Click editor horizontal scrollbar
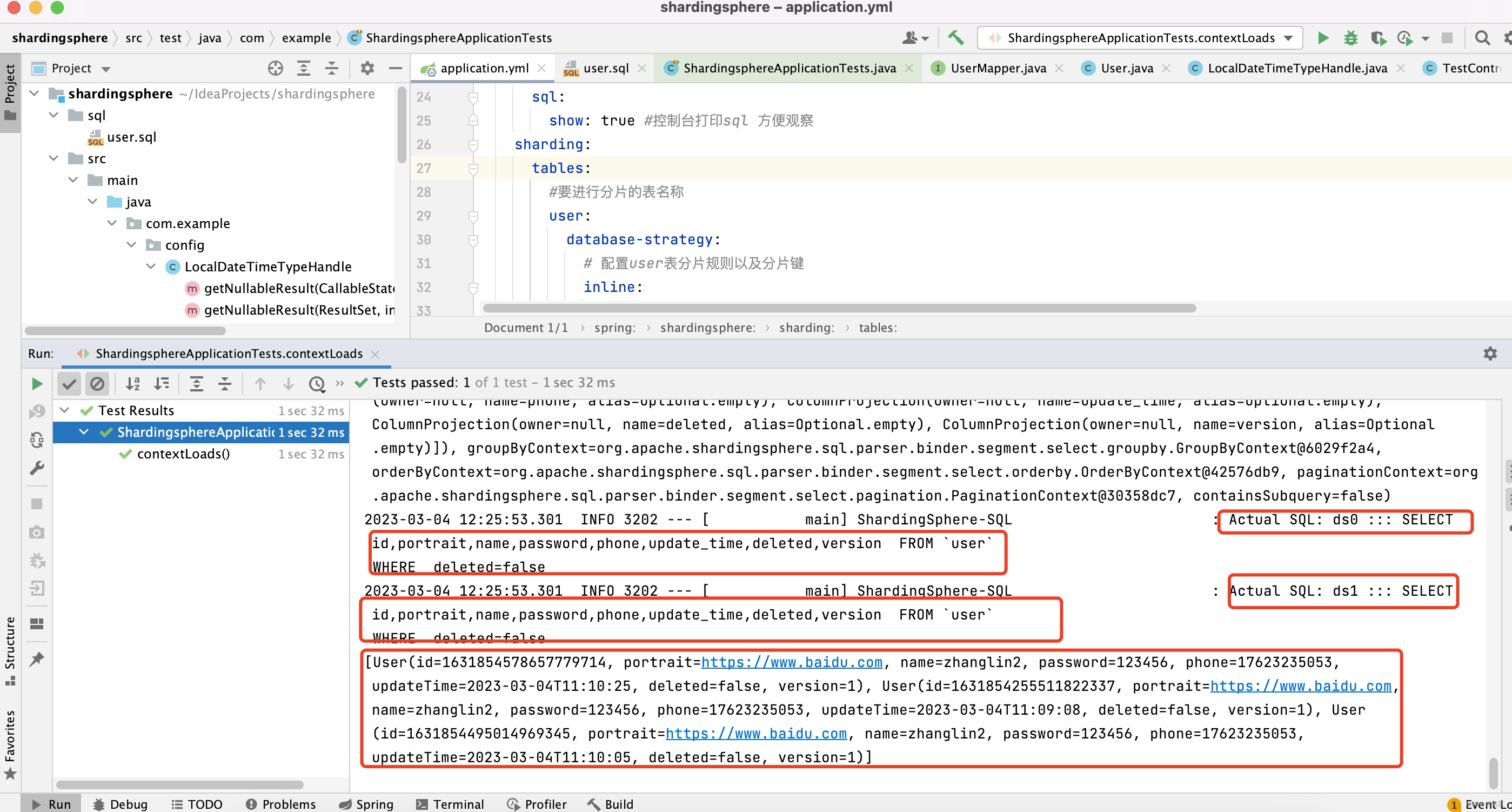This screenshot has height=812, width=1512. 839,308
